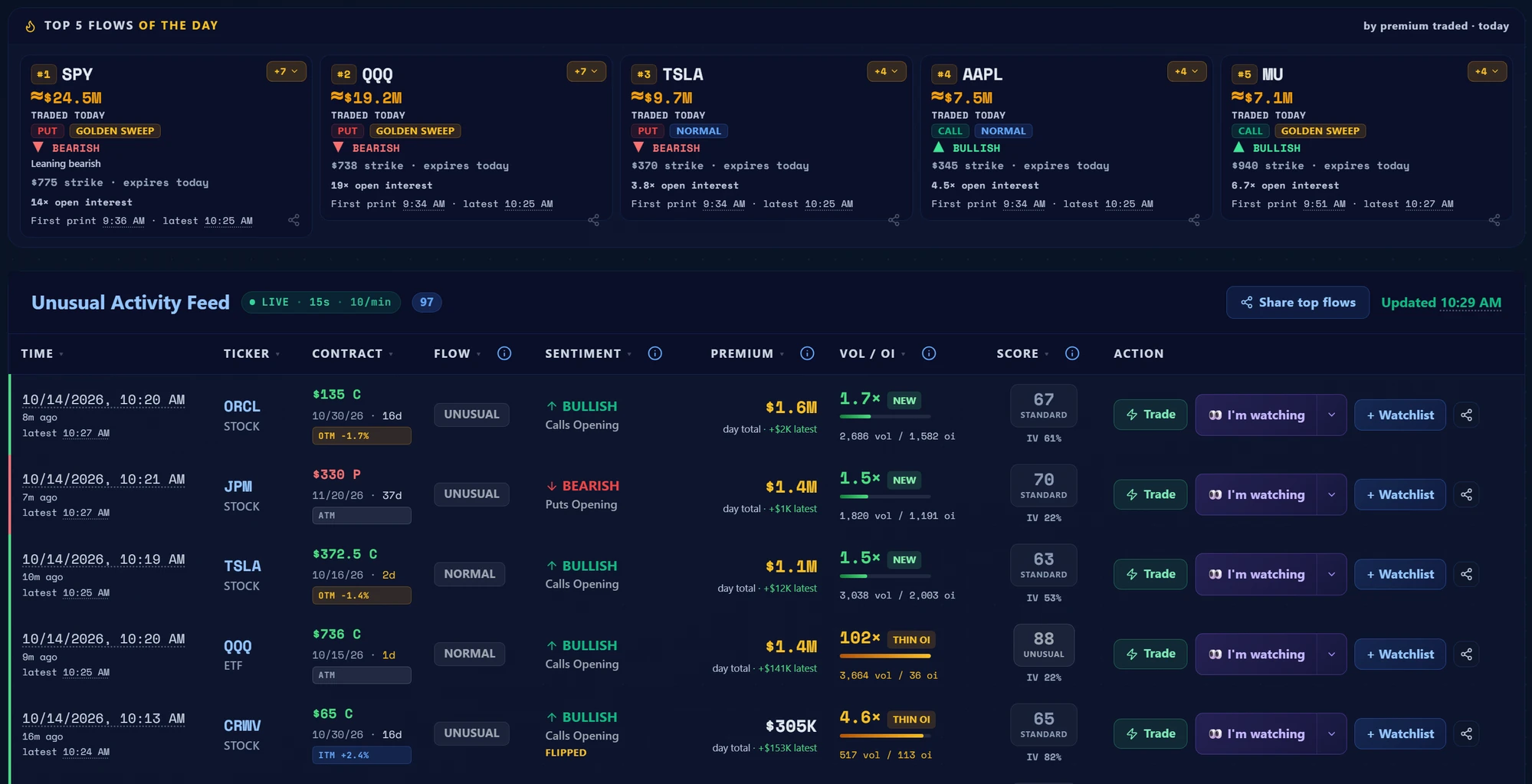Expand the +4 dropdown on TSLA card
Image resolution: width=1532 pixels, height=784 pixels.
click(887, 71)
